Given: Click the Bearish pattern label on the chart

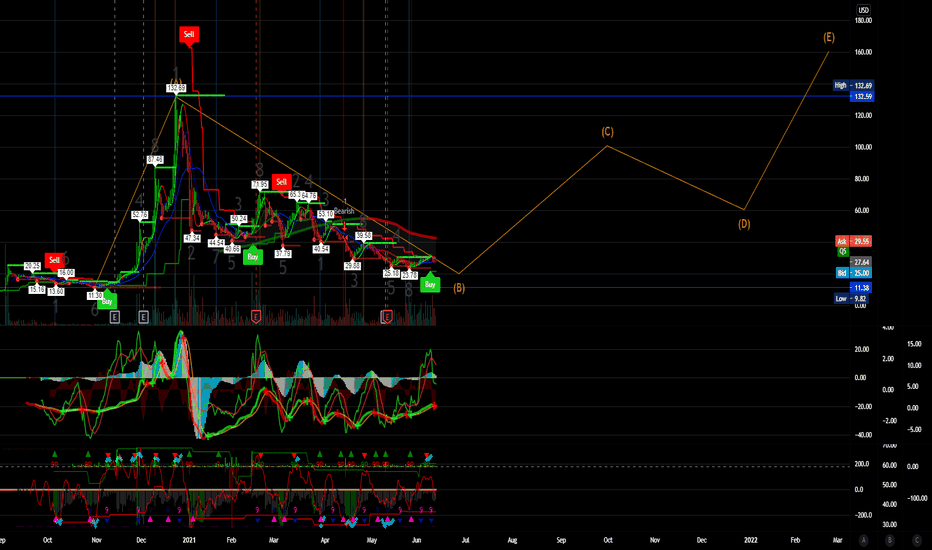Looking at the screenshot, I should tap(344, 211).
